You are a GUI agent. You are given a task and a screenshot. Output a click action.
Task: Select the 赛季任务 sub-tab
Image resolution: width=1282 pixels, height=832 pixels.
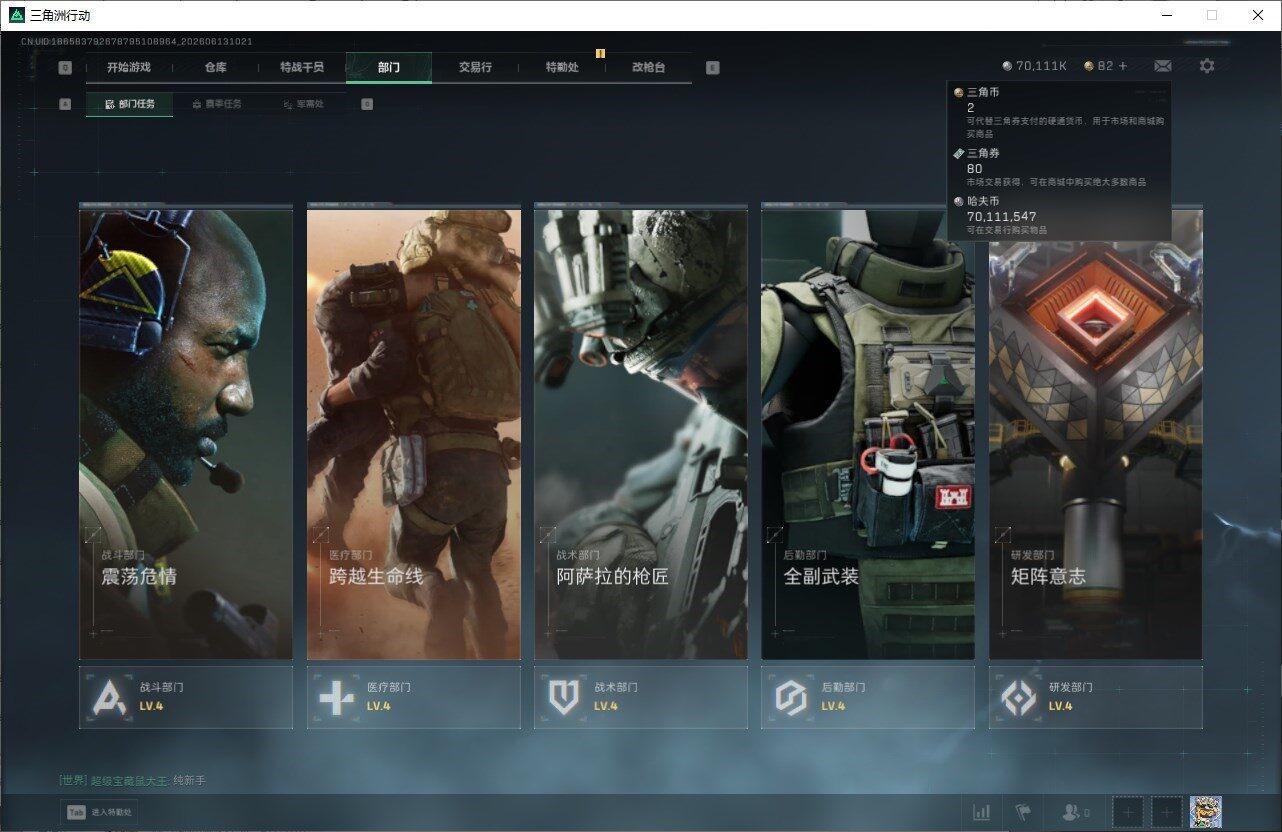pos(216,104)
